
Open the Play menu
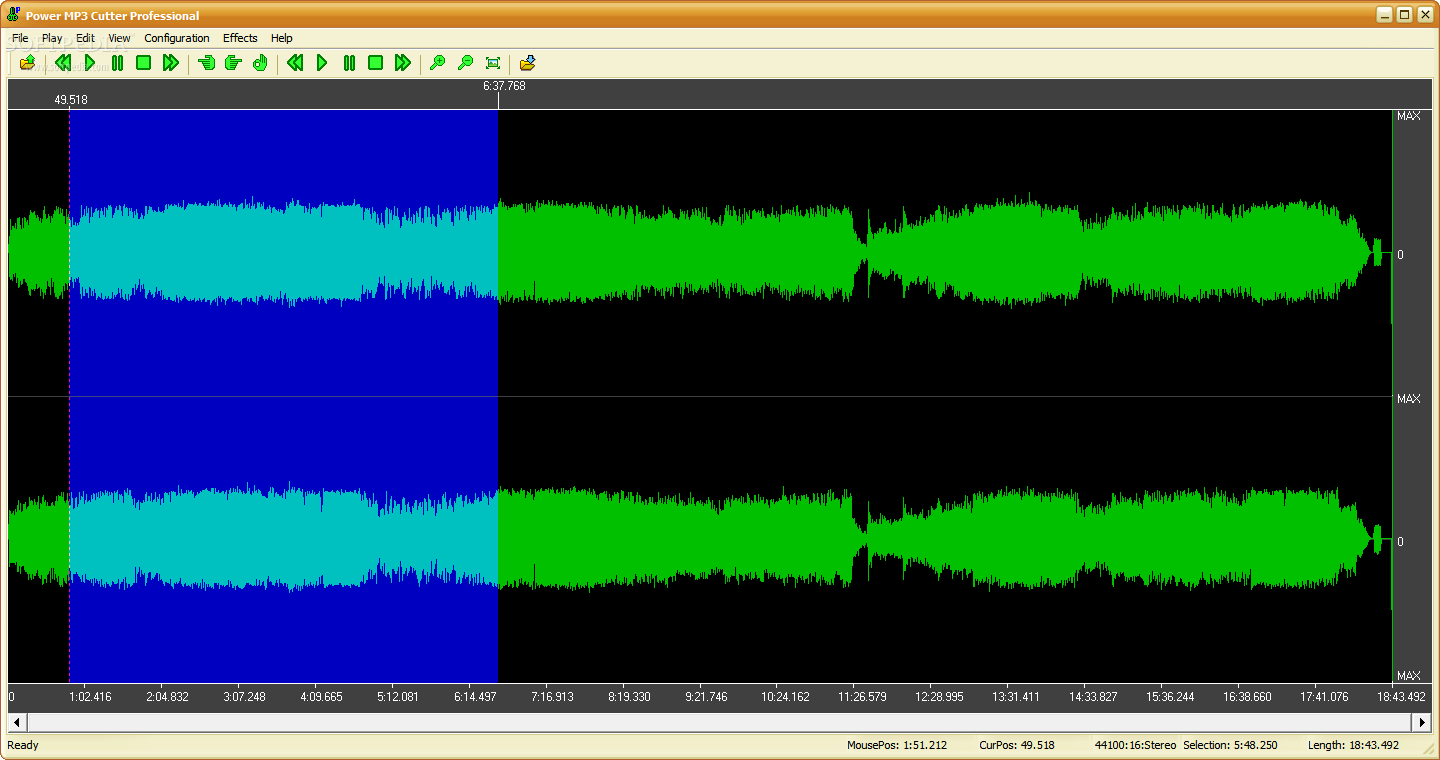pyautogui.click(x=52, y=38)
